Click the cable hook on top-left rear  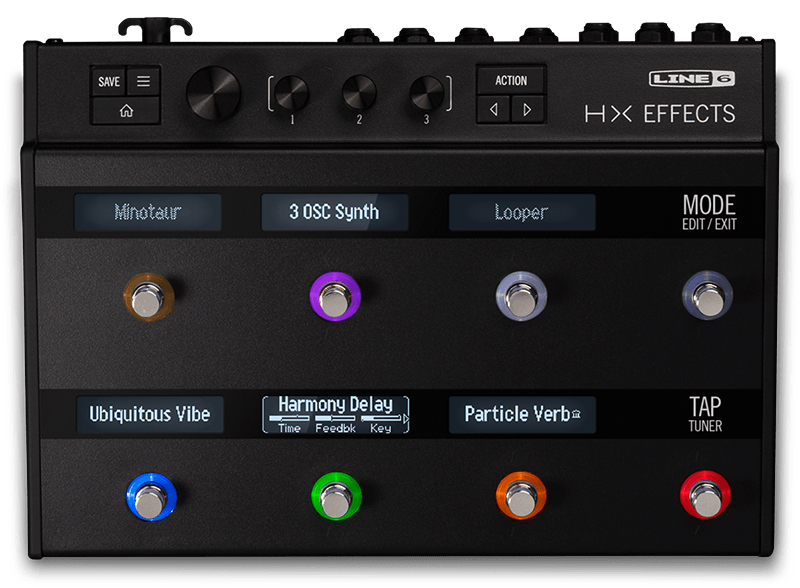pyautogui.click(x=155, y=30)
